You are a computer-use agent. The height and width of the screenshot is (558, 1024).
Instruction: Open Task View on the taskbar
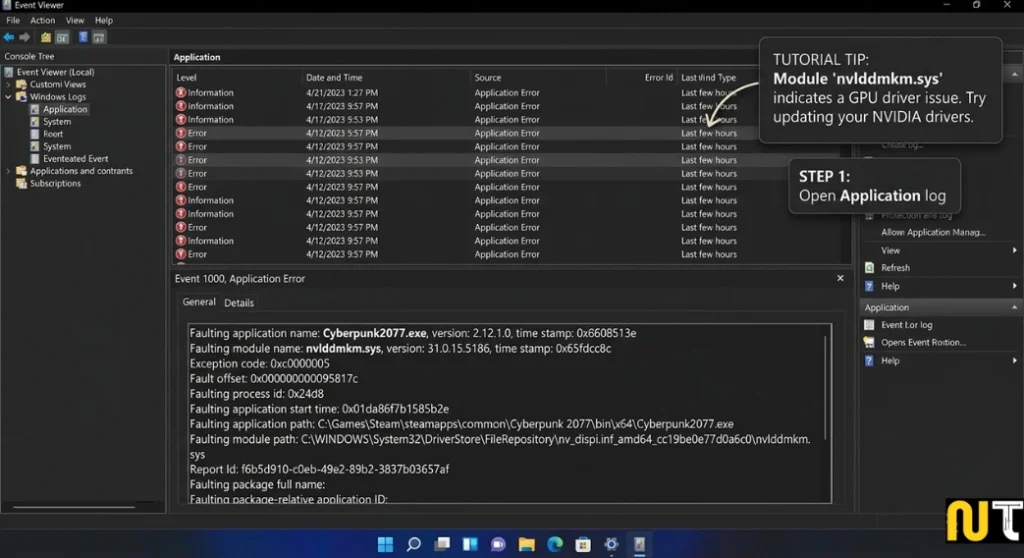point(442,544)
